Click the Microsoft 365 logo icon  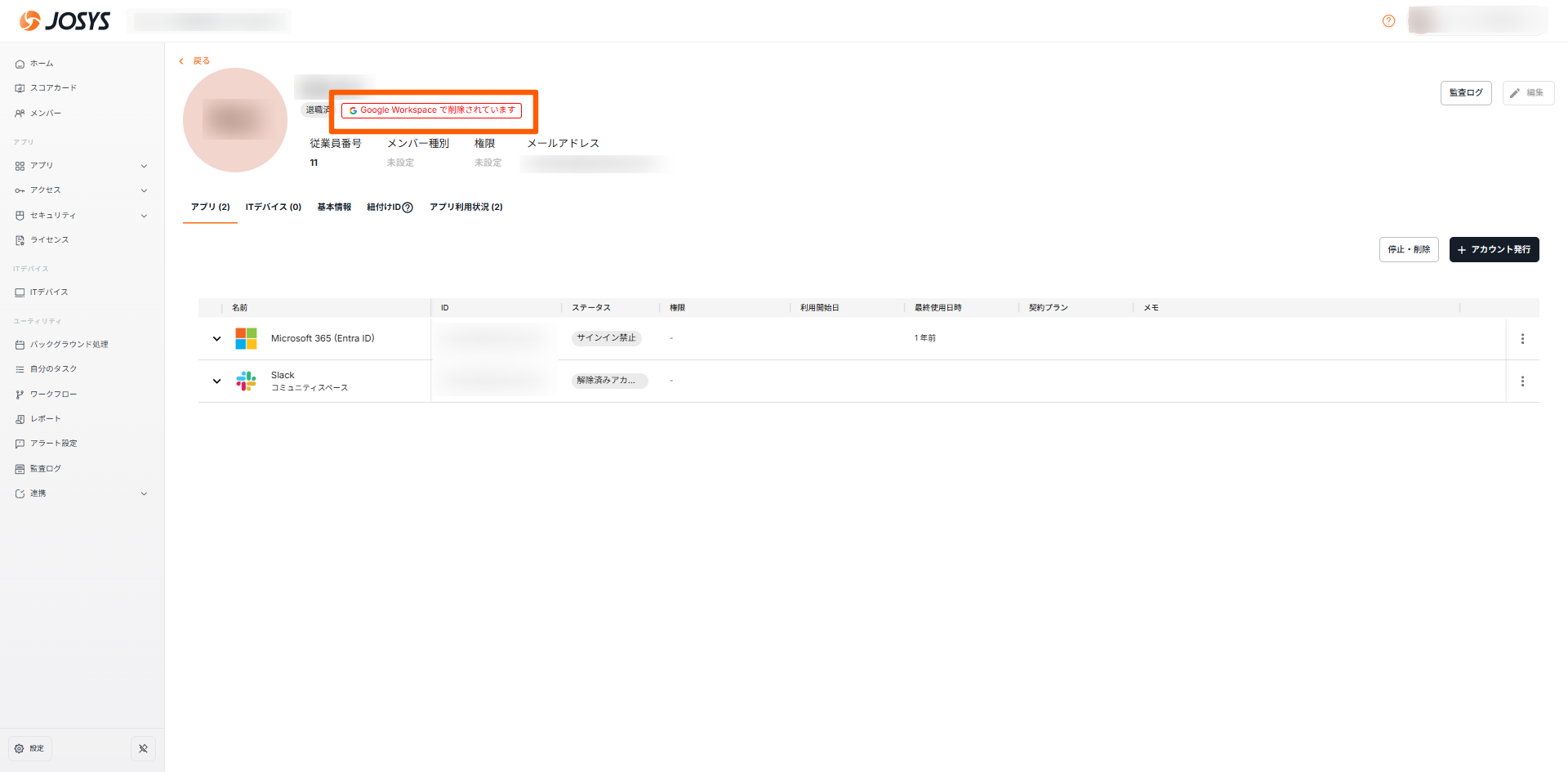246,338
